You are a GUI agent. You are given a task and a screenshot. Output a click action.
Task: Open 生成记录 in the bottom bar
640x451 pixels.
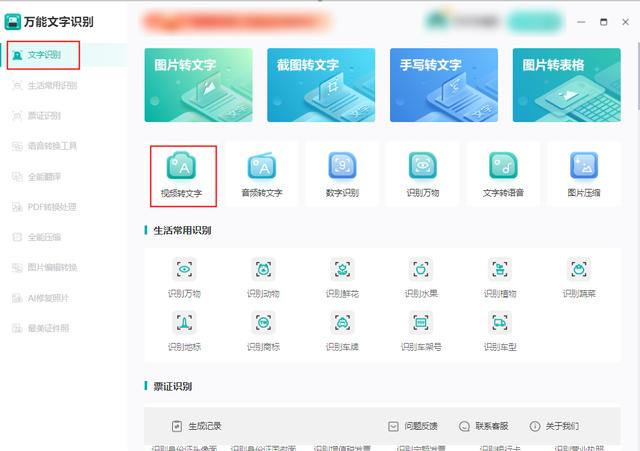point(197,426)
